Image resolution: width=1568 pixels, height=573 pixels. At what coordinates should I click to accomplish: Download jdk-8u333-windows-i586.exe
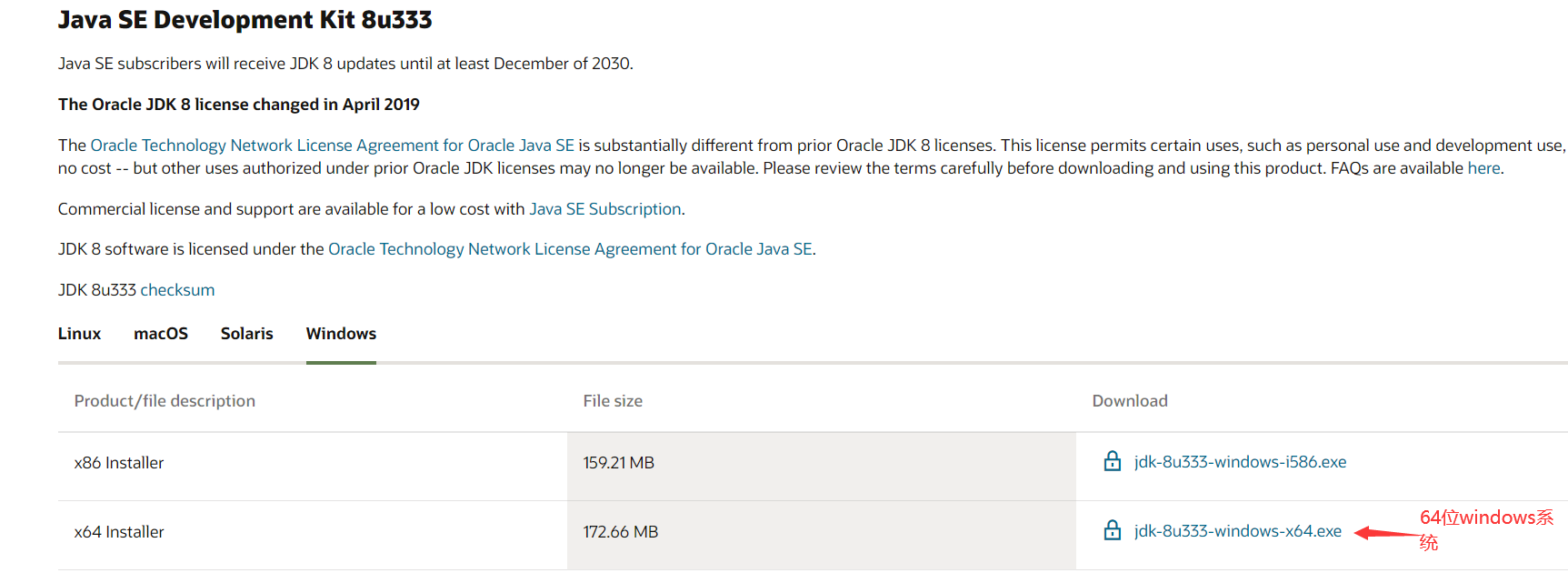coord(1240,462)
